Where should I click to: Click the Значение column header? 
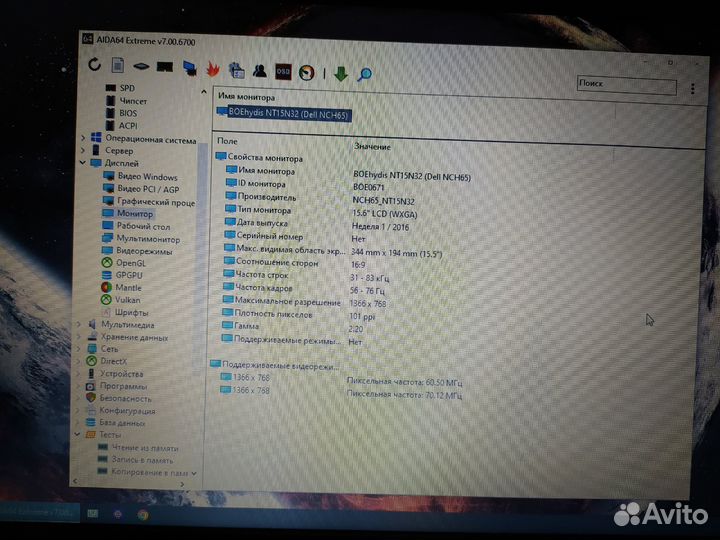372,147
